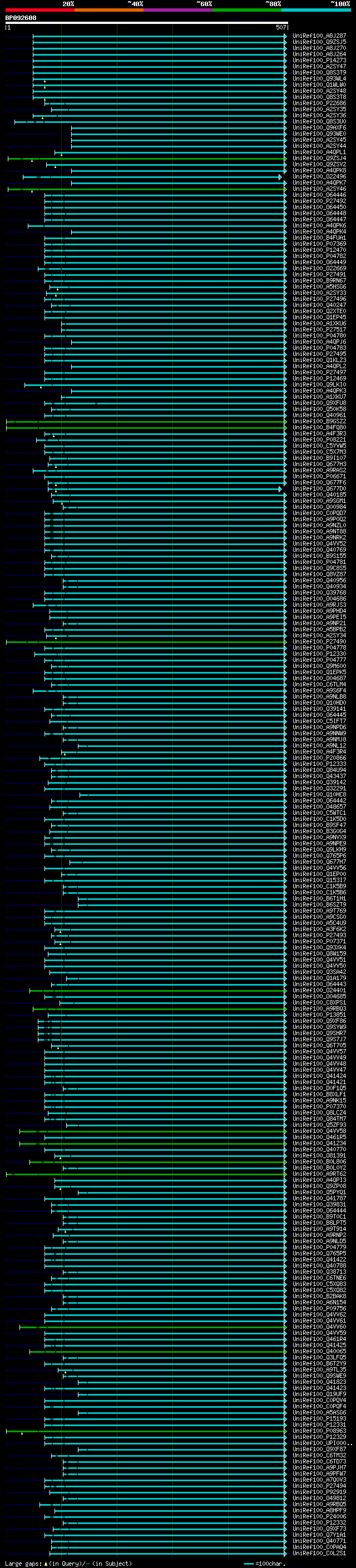Click hit label UniRef100_B6T2Y9
Viewport: 356px width, 1568px height.
point(319,1363)
